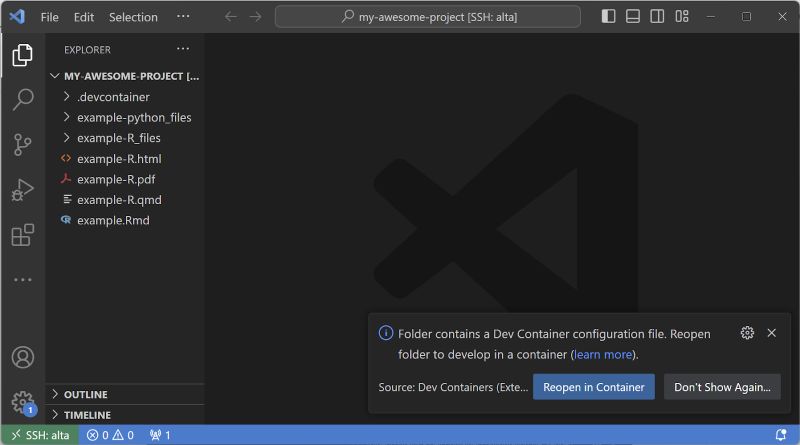Click Reopen in Container button
The image size is (800, 445).
point(593,387)
